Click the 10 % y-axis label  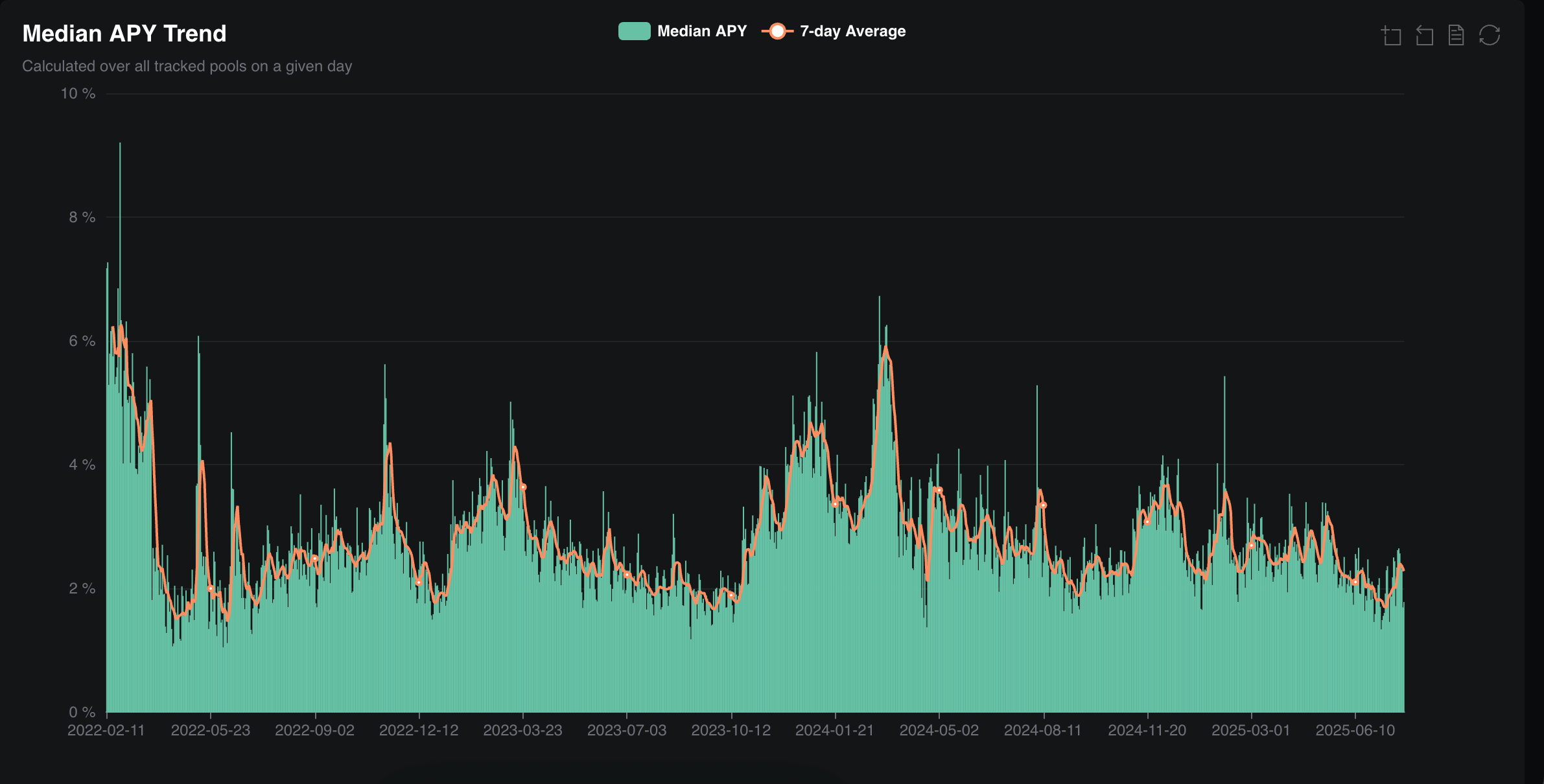point(78,94)
